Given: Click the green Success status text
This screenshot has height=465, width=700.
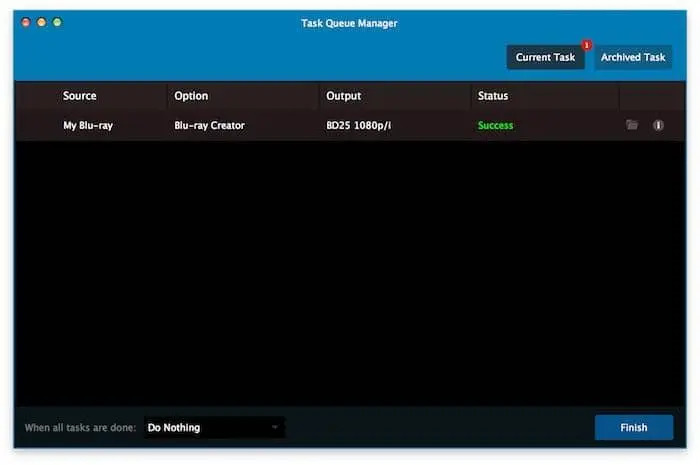Looking at the screenshot, I should pyautogui.click(x=495, y=125).
